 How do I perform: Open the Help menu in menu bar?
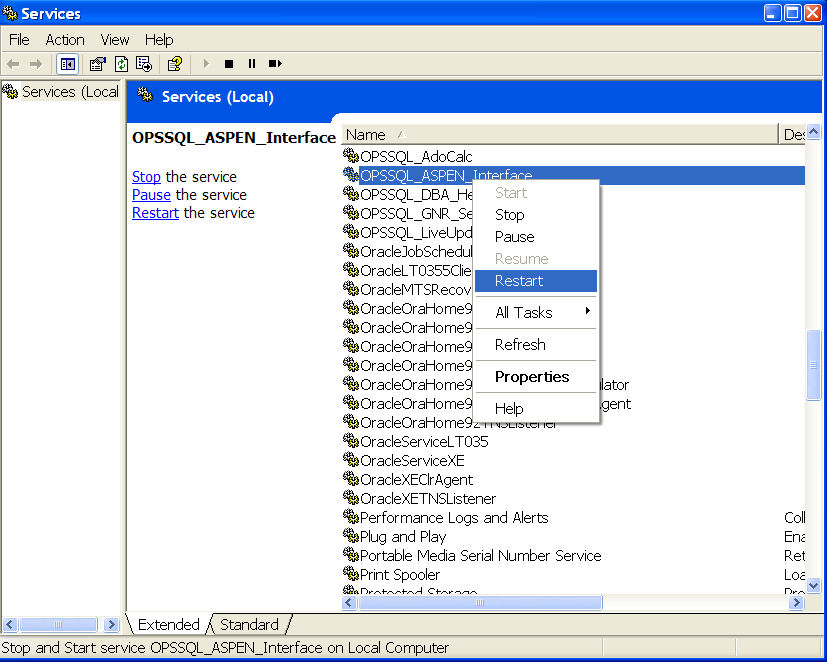click(x=159, y=40)
